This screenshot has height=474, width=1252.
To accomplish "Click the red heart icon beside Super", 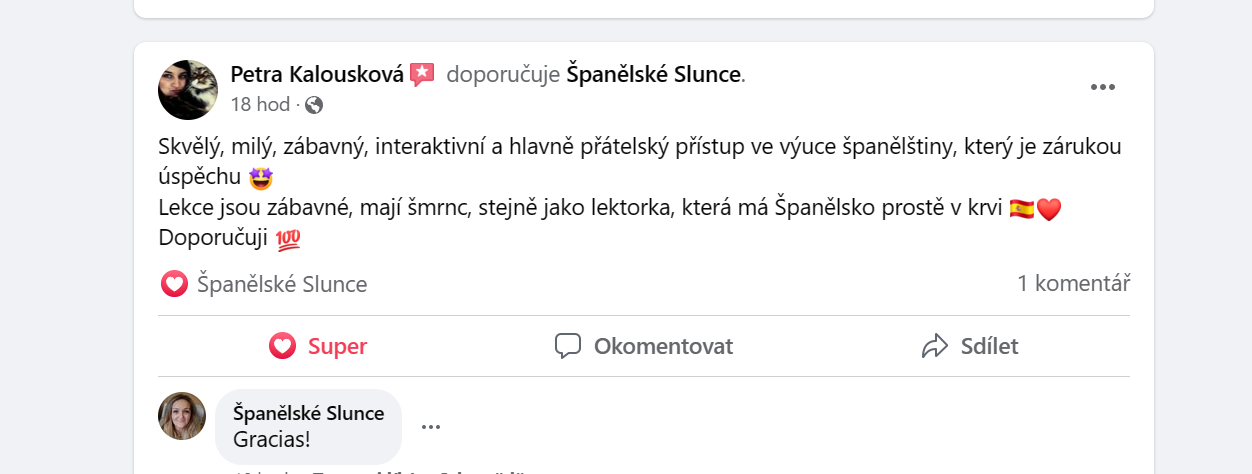I will tap(282, 347).
